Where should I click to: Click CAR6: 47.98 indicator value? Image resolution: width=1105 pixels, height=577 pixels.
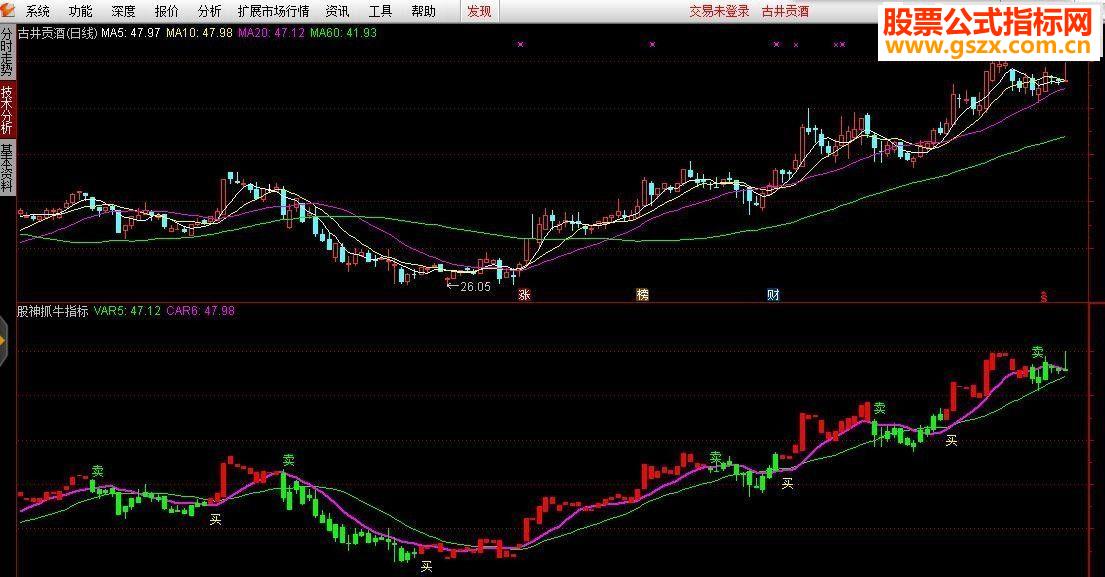(x=201, y=311)
